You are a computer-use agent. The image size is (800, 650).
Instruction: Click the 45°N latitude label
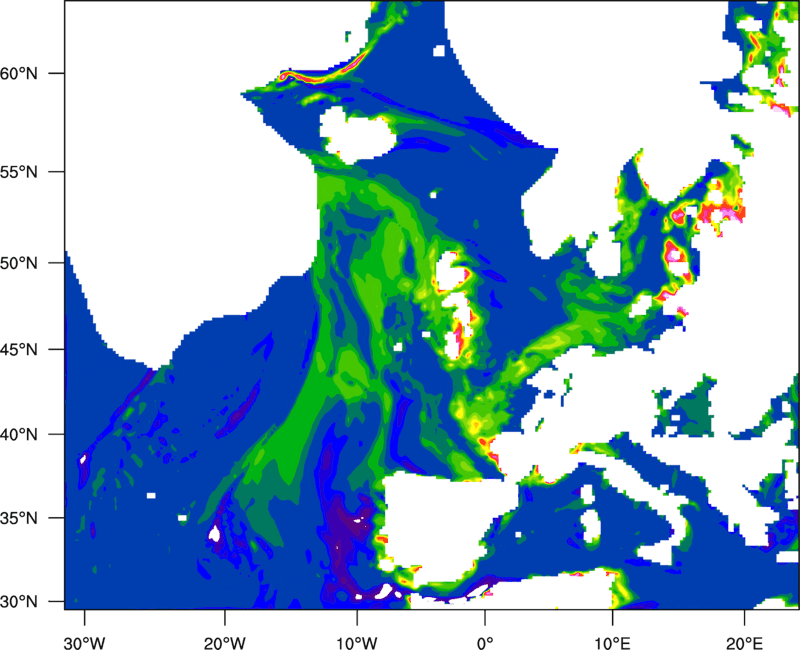pos(19,350)
